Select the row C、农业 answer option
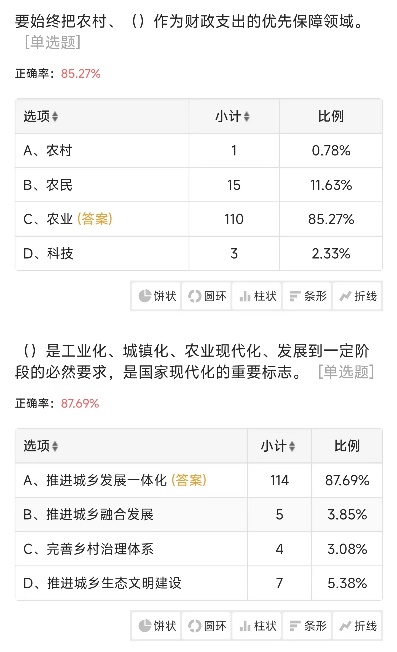Viewport: 397px width, 652px height. coord(199,219)
